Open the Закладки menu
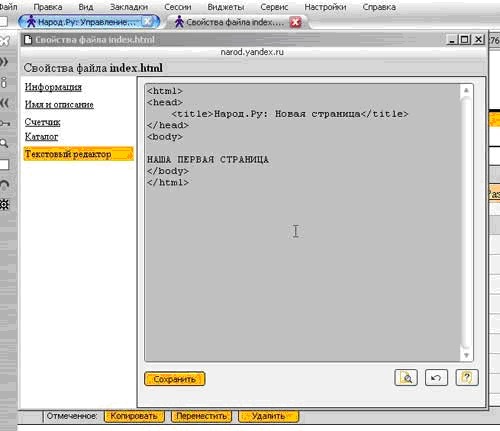This screenshot has height=431, width=500. click(129, 7)
